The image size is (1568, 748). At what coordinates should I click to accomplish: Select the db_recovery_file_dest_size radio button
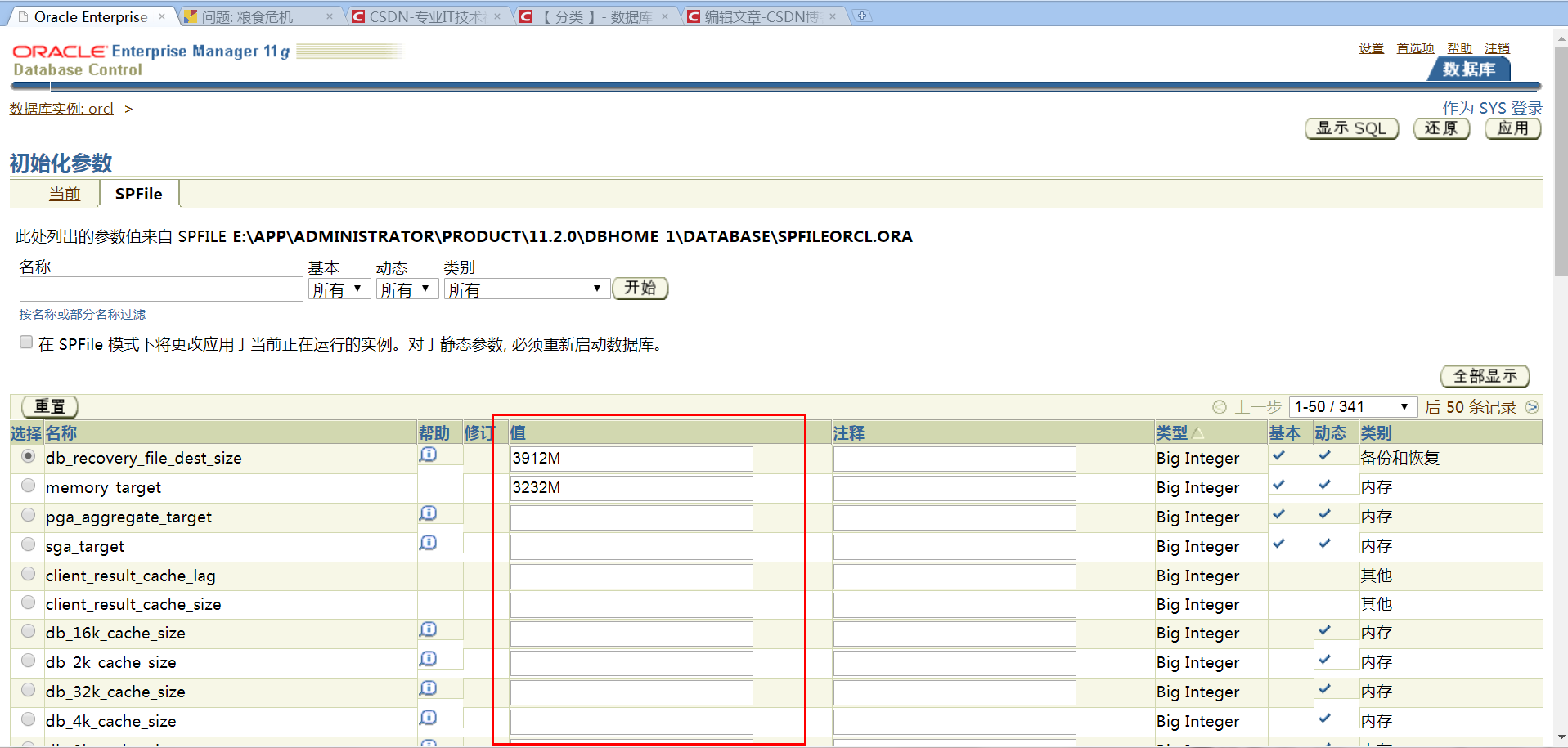(x=28, y=456)
